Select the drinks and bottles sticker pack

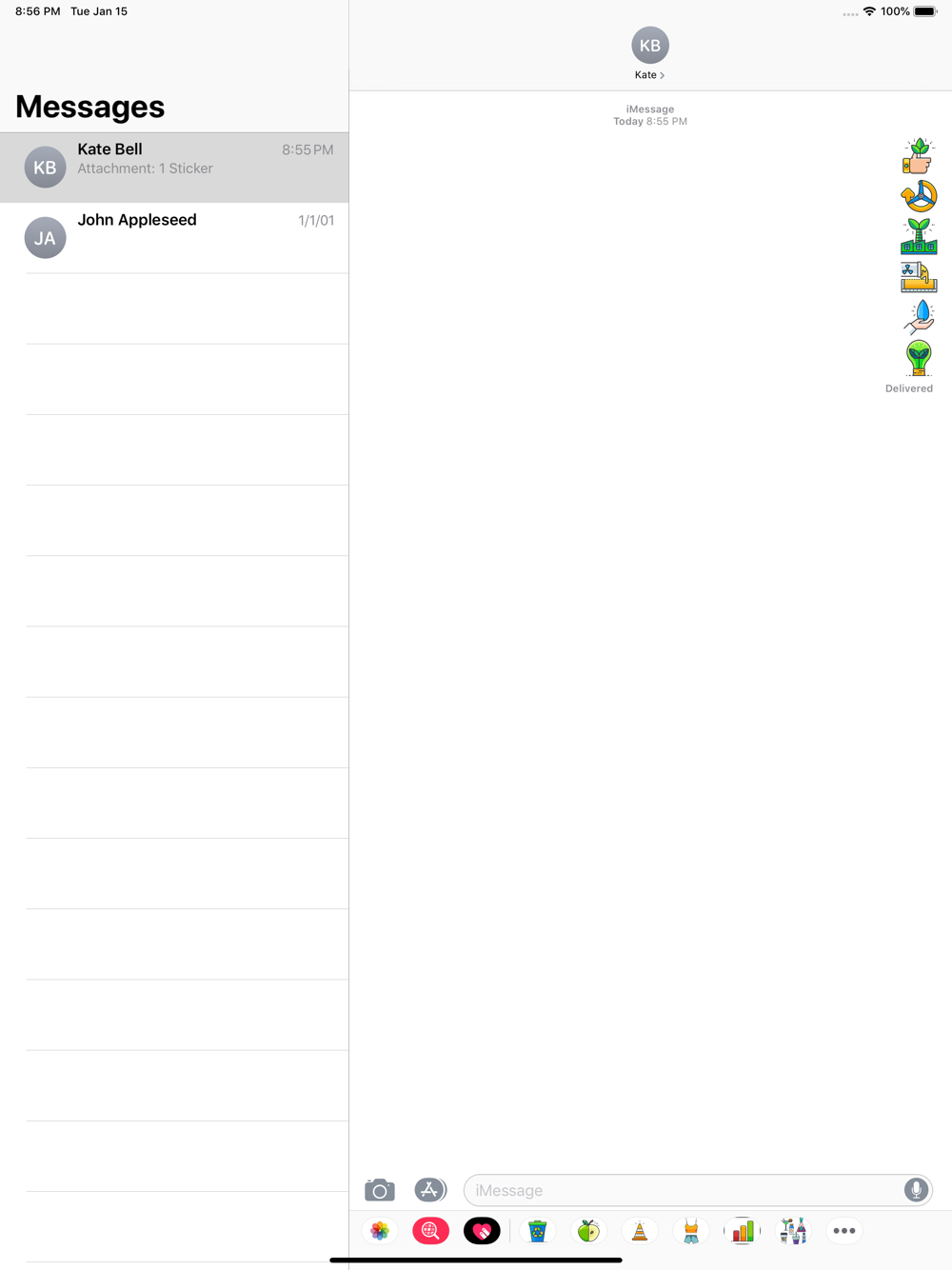coord(793,1231)
